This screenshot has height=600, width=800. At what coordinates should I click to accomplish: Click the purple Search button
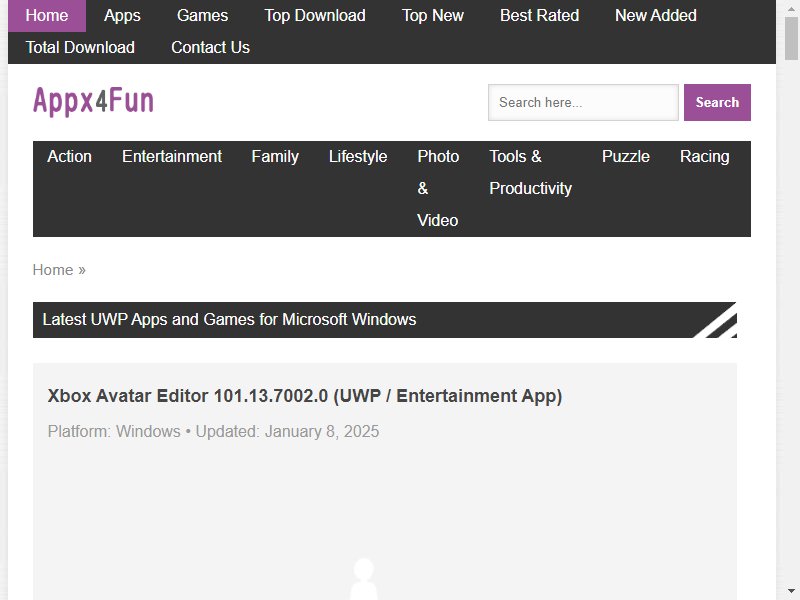click(x=717, y=103)
